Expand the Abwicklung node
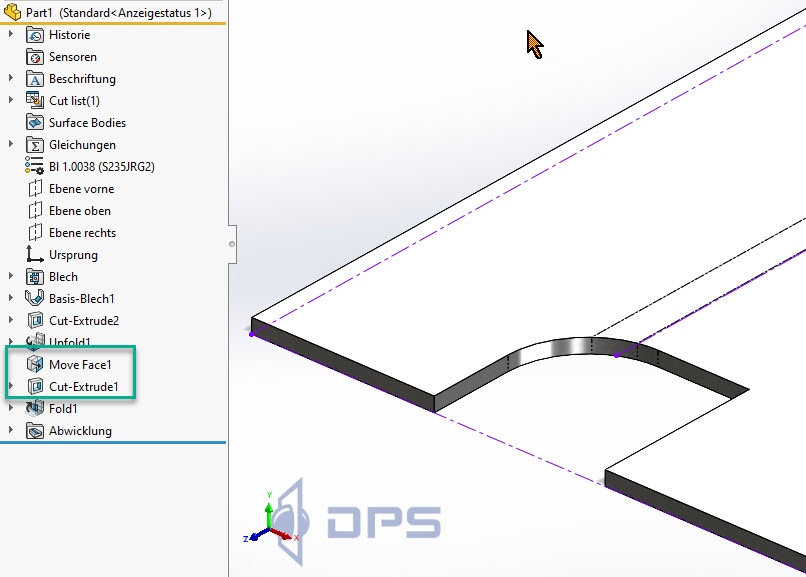This screenshot has height=577, width=806. [x=11, y=430]
